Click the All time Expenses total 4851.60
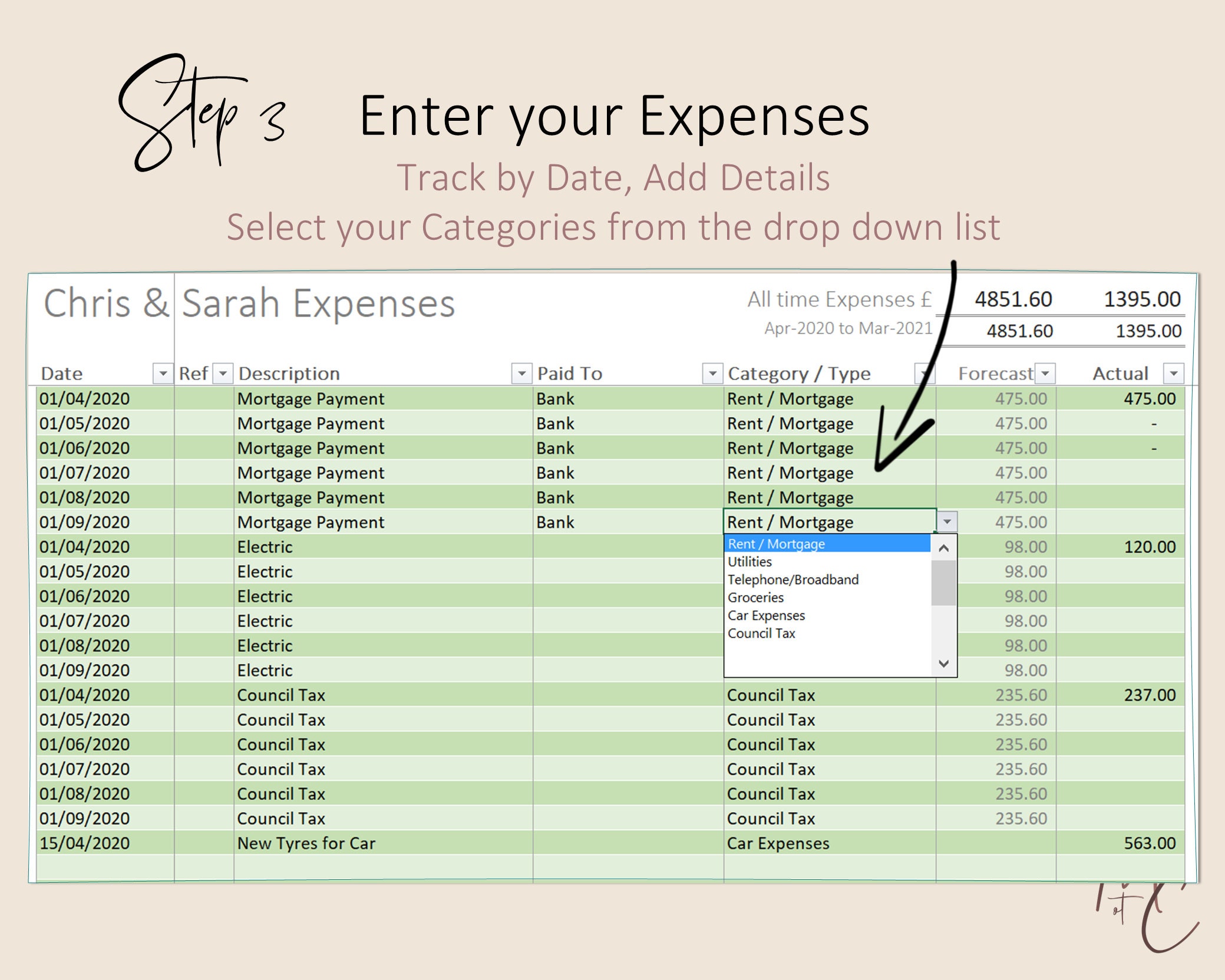Image resolution: width=1225 pixels, height=980 pixels. pos(1012,299)
